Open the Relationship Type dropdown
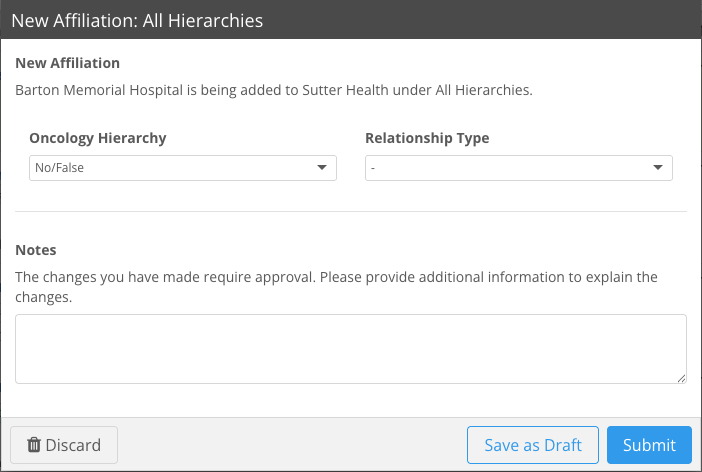The height and width of the screenshot is (472, 702). tap(519, 168)
